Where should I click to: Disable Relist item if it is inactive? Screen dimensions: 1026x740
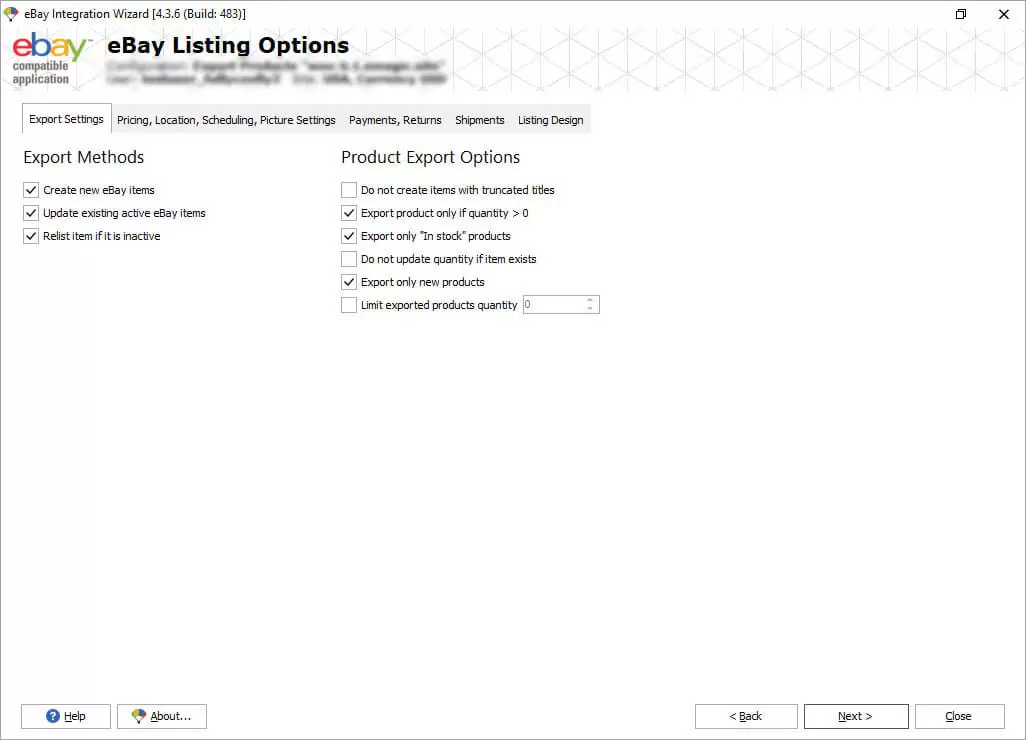pos(31,236)
